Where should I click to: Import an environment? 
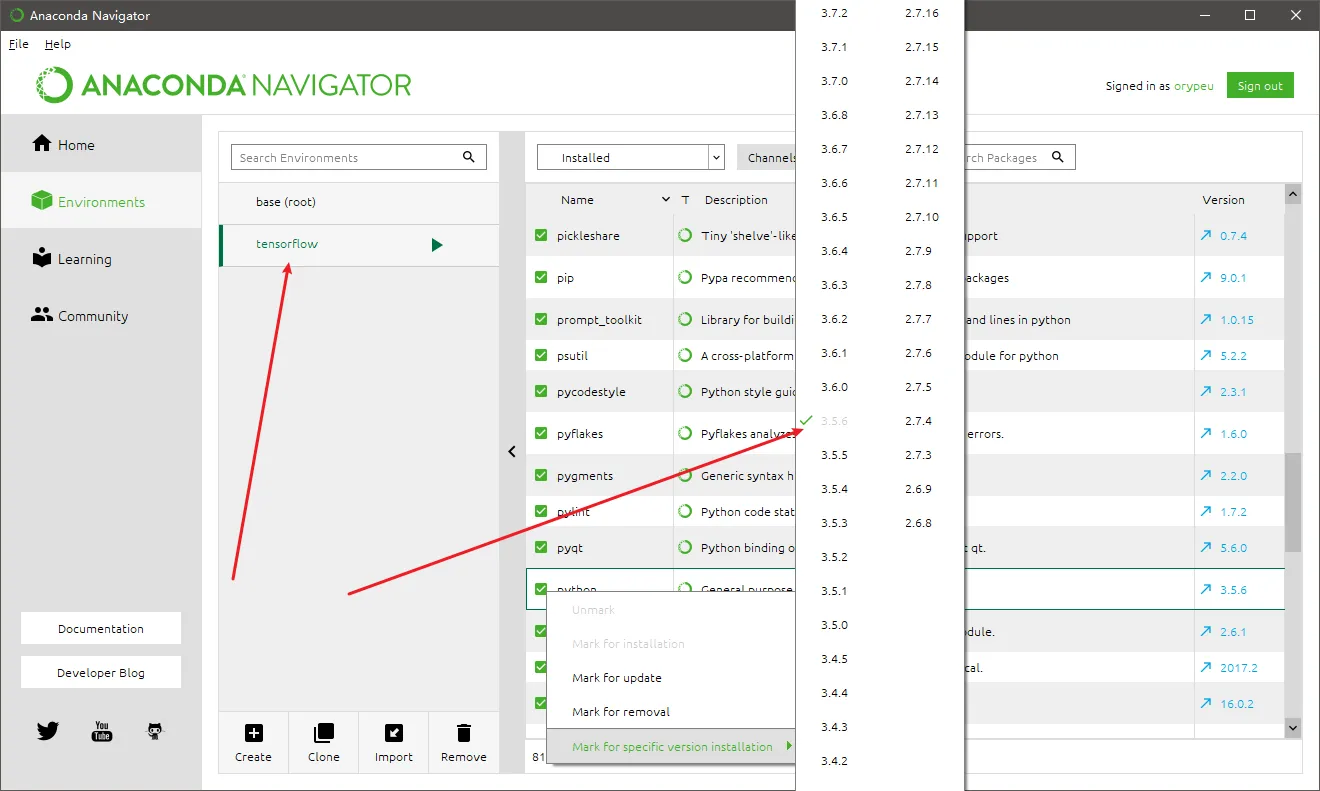click(394, 742)
